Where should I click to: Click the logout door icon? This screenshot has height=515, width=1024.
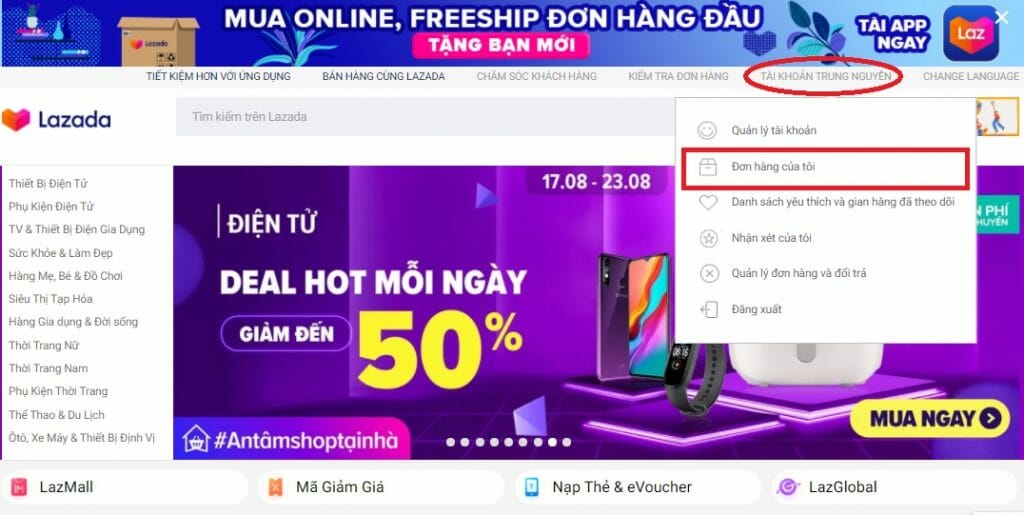709,309
